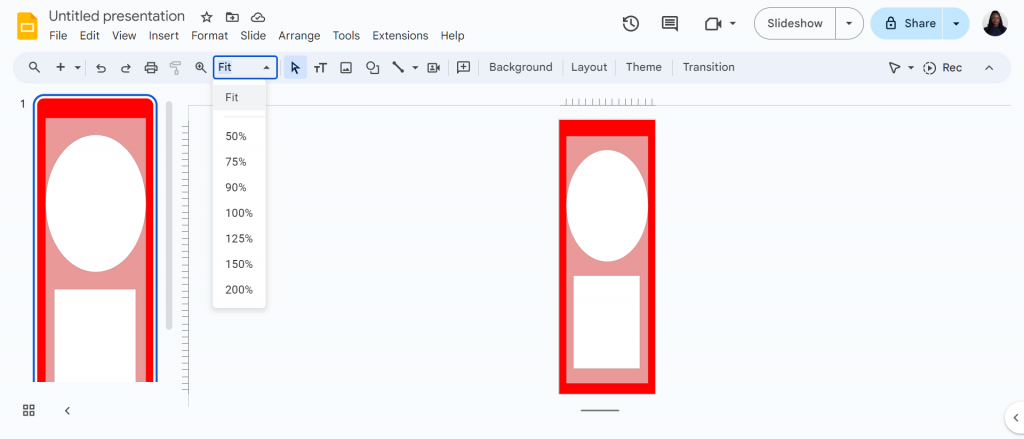The width and height of the screenshot is (1024, 439).
Task: Redo the last action
Action: 126,67
